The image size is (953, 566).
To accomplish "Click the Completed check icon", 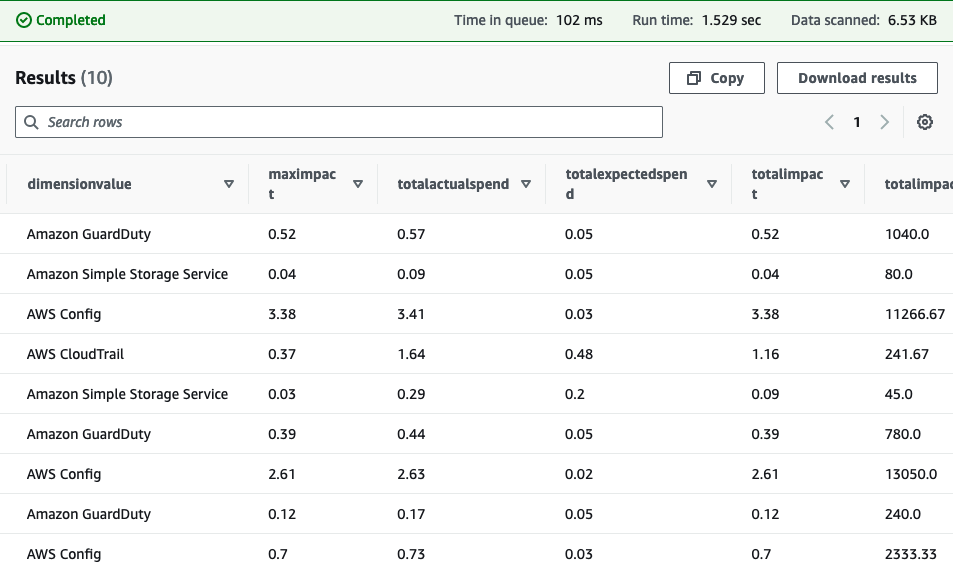I will click(23, 20).
